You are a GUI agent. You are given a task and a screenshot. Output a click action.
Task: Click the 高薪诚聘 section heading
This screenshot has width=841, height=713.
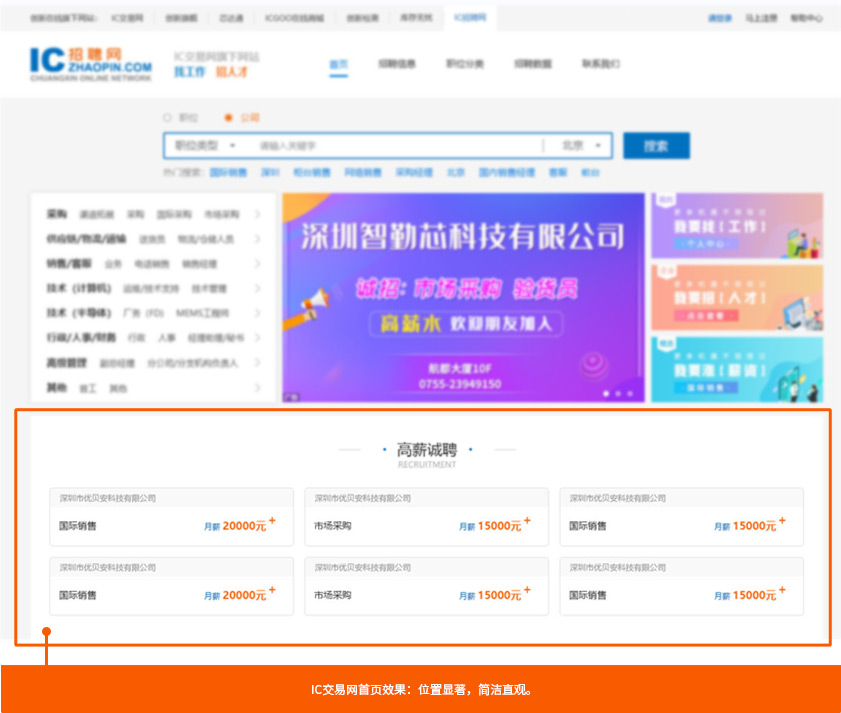tap(427, 450)
